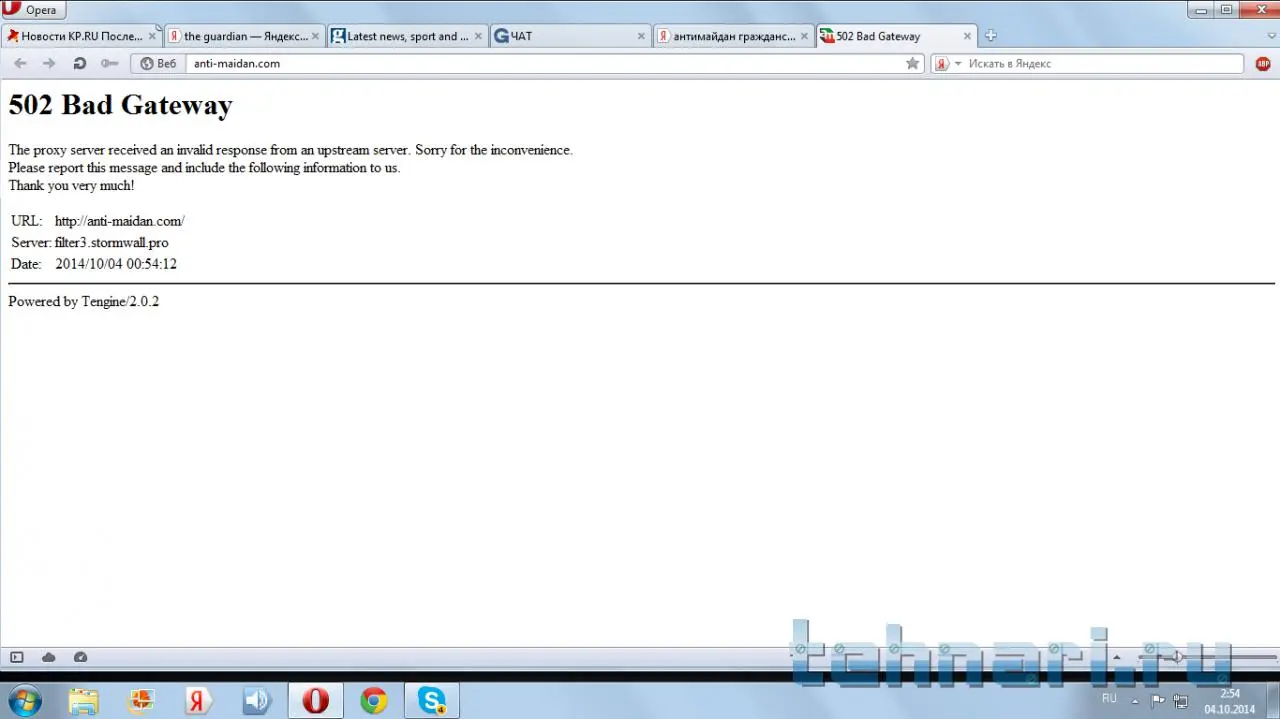The width and height of the screenshot is (1280, 719).
Task: Show hidden tray icons arrow
Action: click(x=1133, y=700)
